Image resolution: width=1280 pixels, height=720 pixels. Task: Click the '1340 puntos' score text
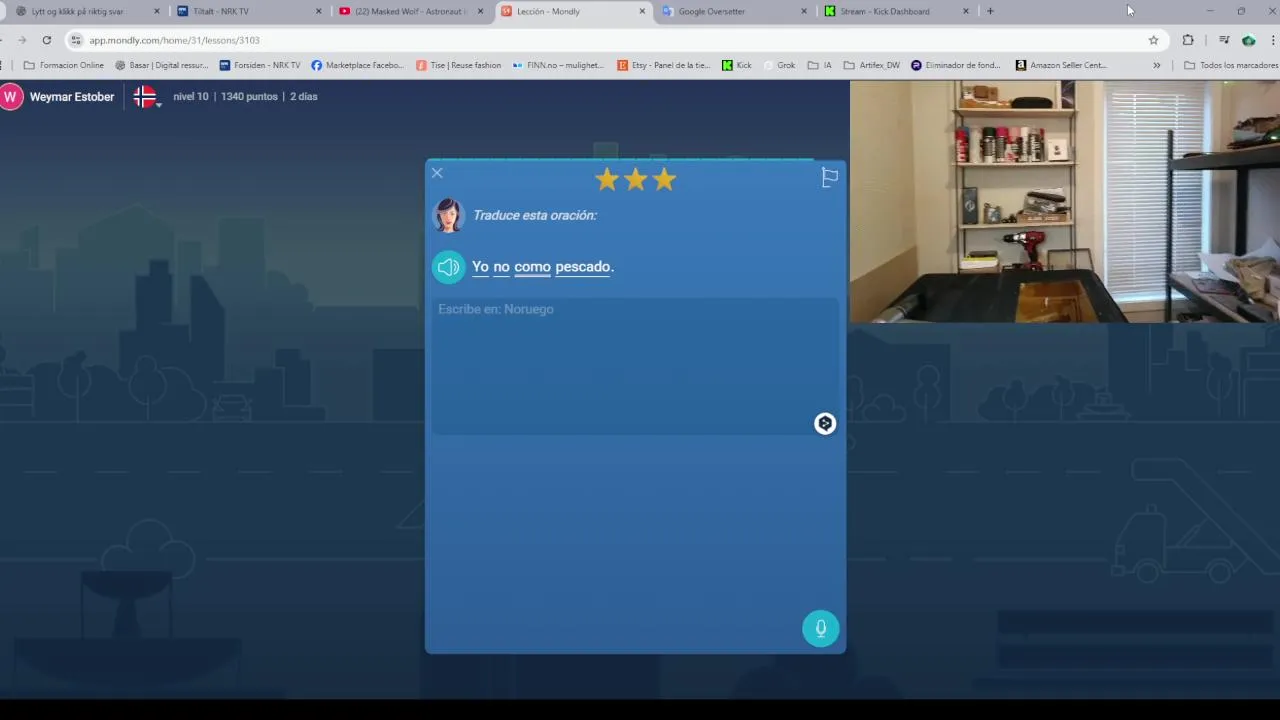pyautogui.click(x=249, y=97)
